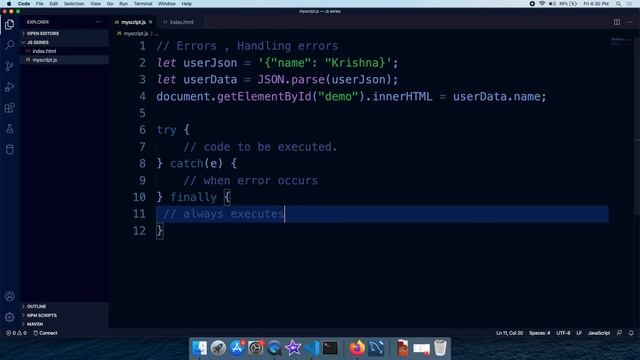
Task: Close the myscript.js tab
Action: coord(151,22)
